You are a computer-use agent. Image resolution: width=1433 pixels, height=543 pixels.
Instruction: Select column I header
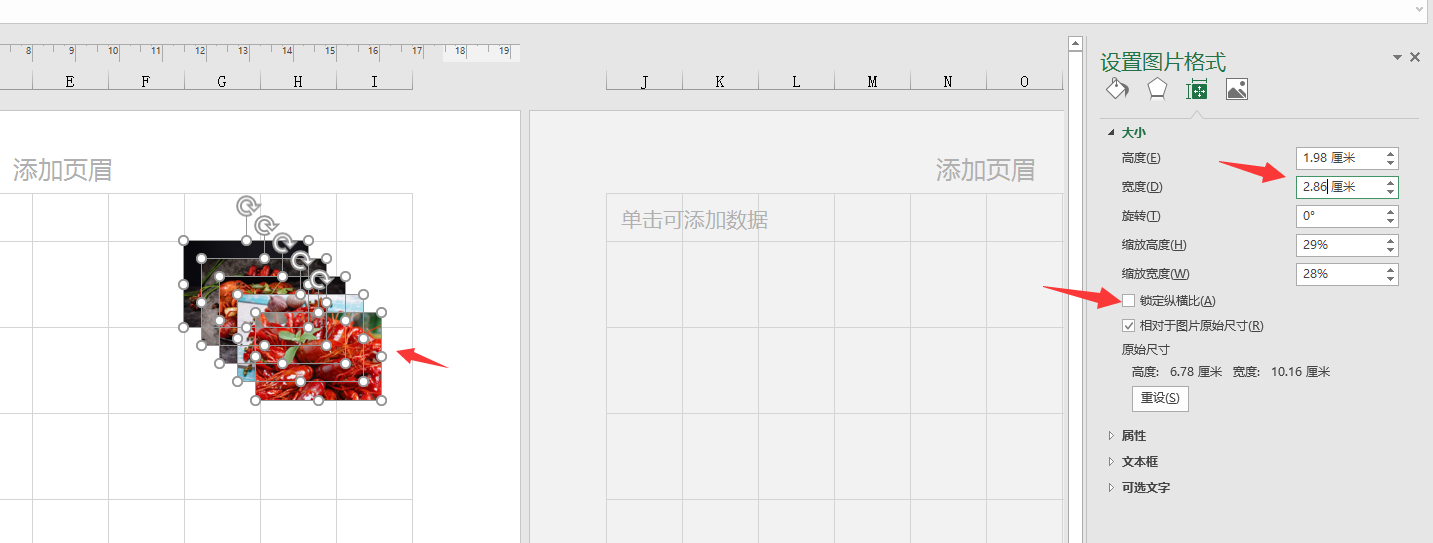click(x=374, y=81)
